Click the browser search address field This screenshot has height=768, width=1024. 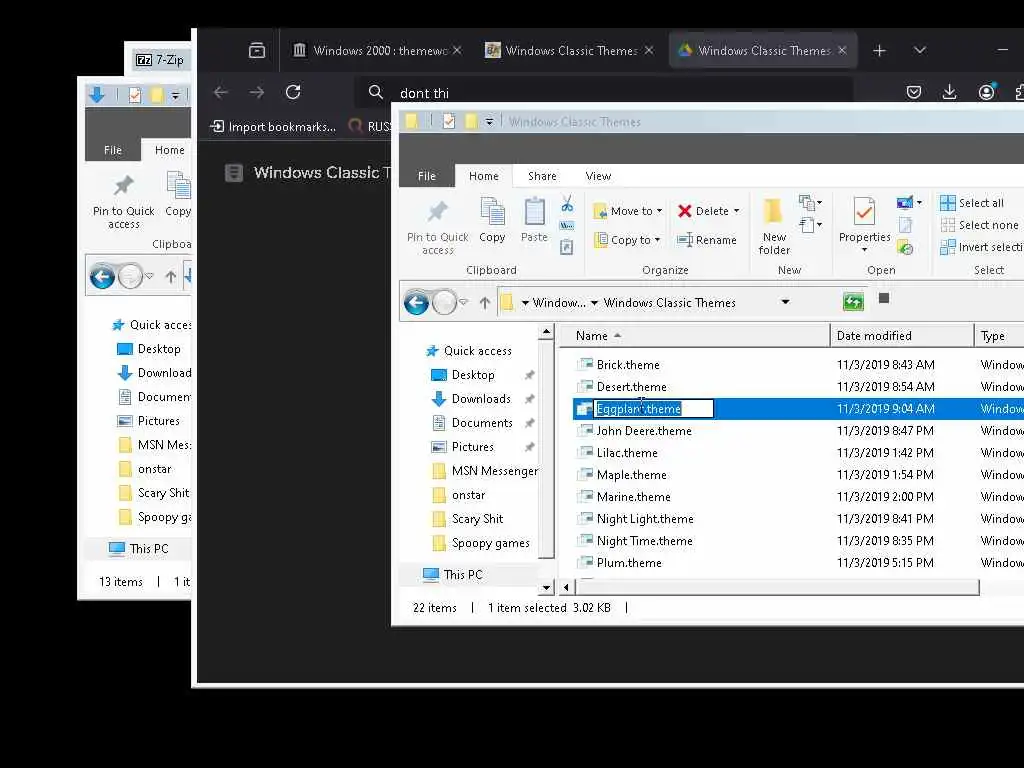[604, 93]
